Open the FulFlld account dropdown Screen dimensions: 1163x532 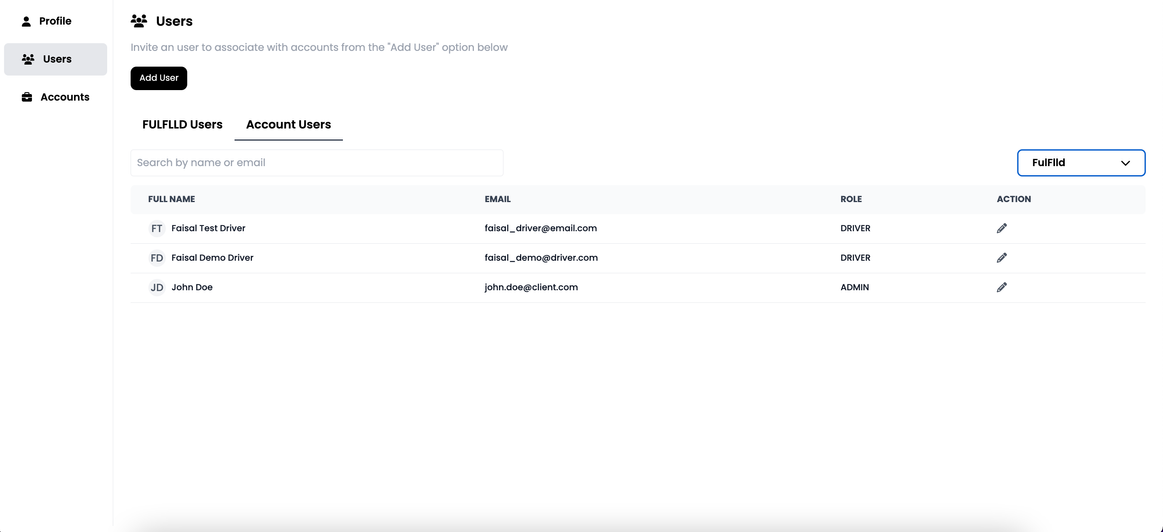(x=1080, y=163)
